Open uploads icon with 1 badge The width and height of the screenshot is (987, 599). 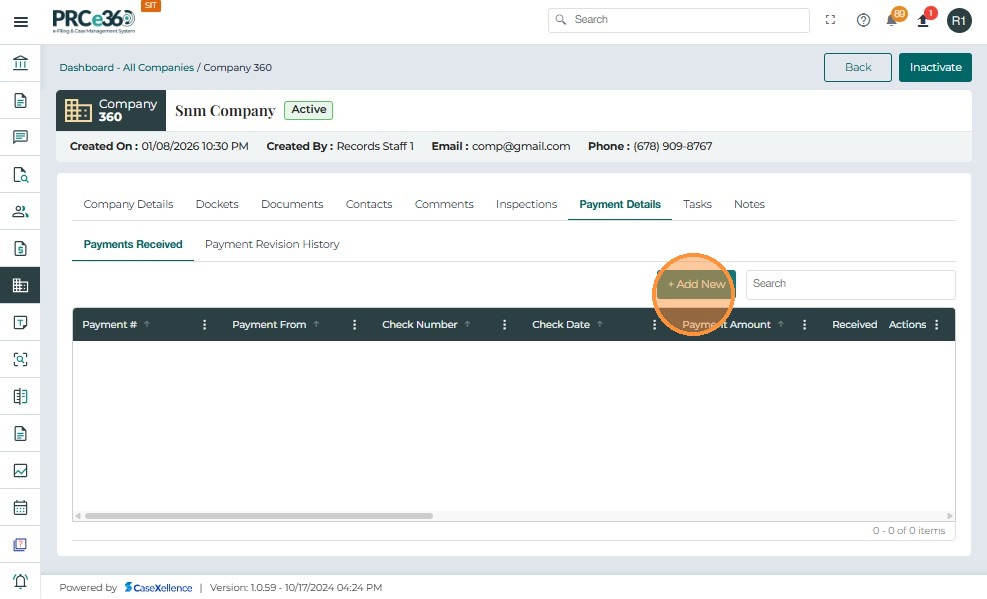click(x=925, y=19)
